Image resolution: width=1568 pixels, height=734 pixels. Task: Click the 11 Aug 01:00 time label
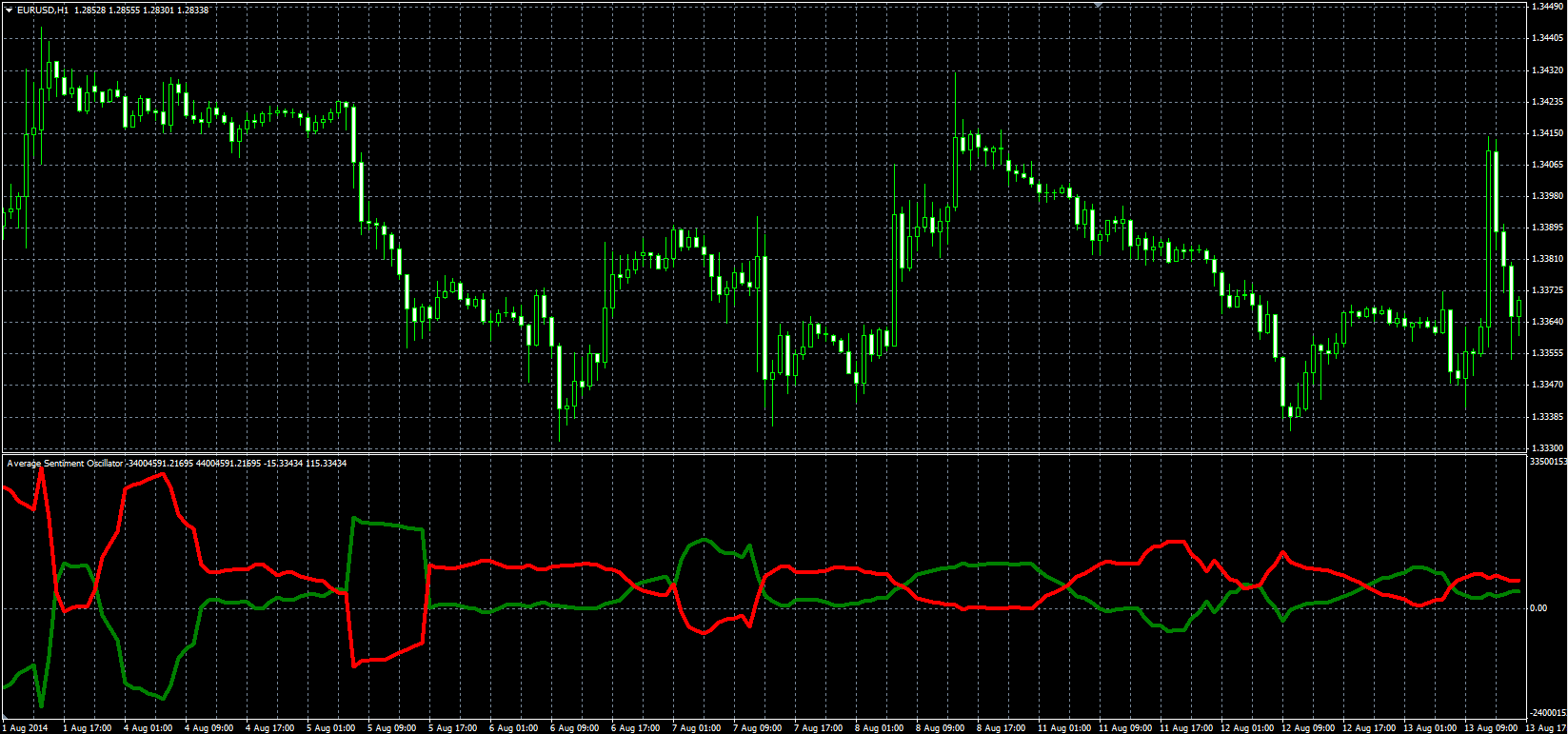1064,728
